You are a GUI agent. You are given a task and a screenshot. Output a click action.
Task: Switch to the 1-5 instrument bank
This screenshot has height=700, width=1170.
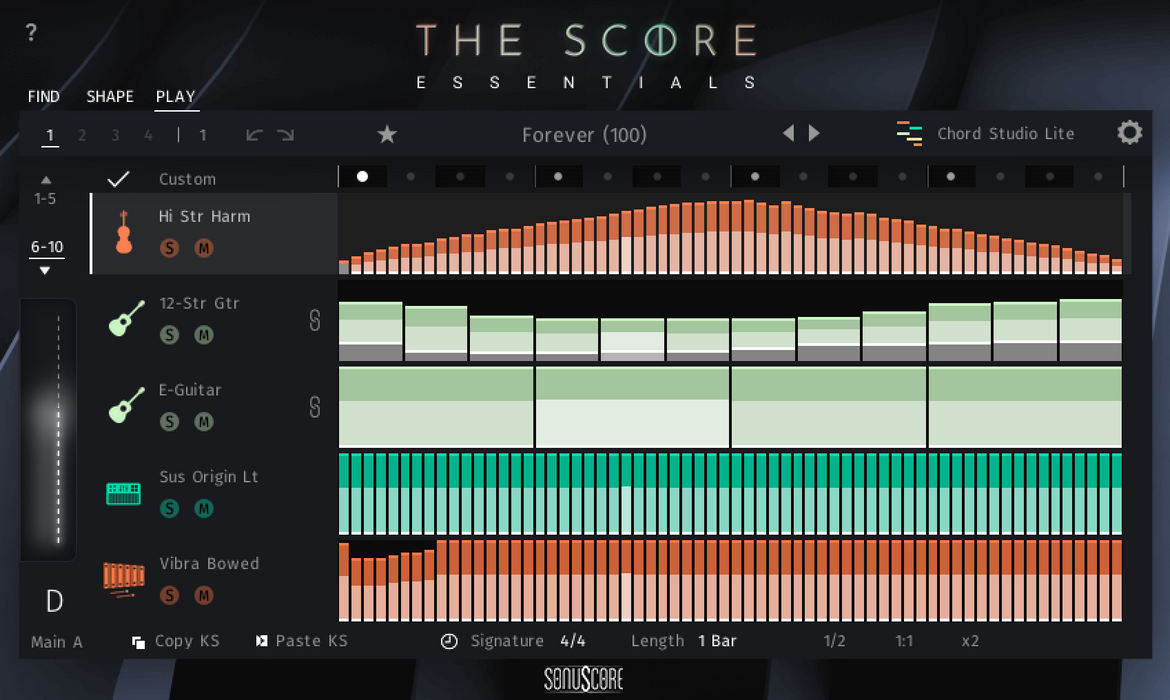coord(45,198)
